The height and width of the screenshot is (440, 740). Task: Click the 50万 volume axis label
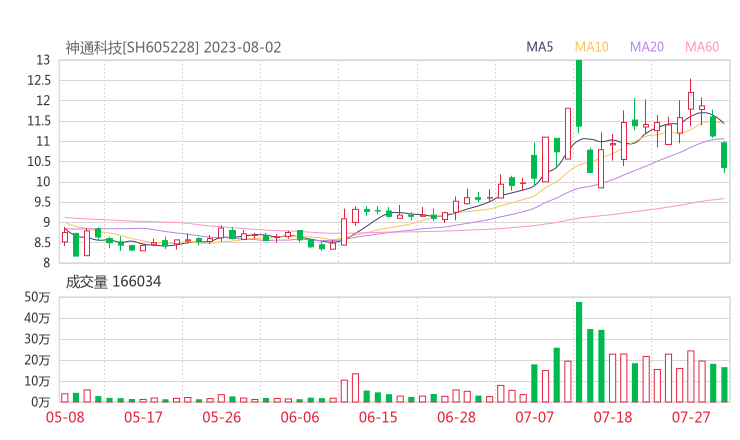click(37, 297)
